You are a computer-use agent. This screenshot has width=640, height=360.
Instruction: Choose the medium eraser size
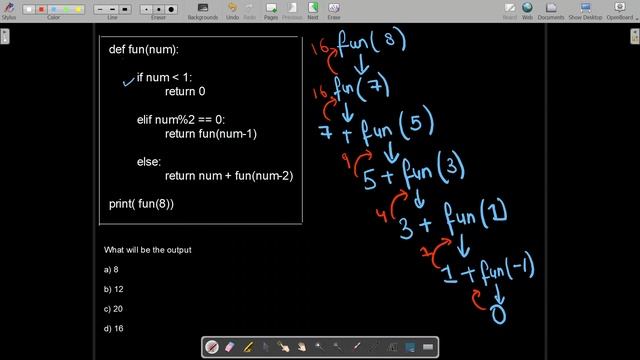(158, 9)
